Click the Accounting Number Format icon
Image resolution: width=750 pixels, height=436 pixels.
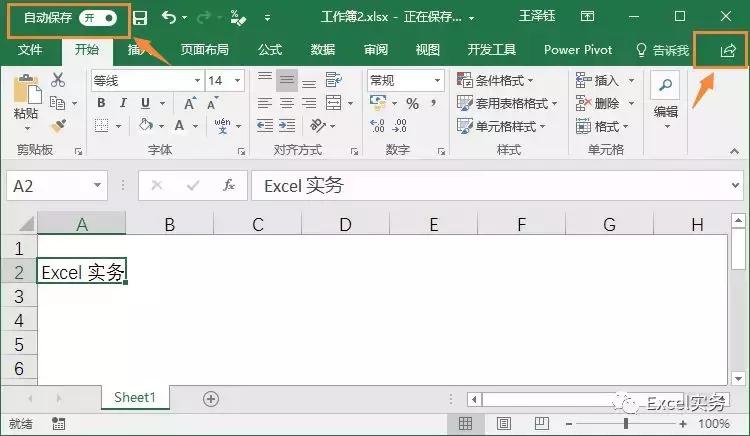click(x=378, y=102)
